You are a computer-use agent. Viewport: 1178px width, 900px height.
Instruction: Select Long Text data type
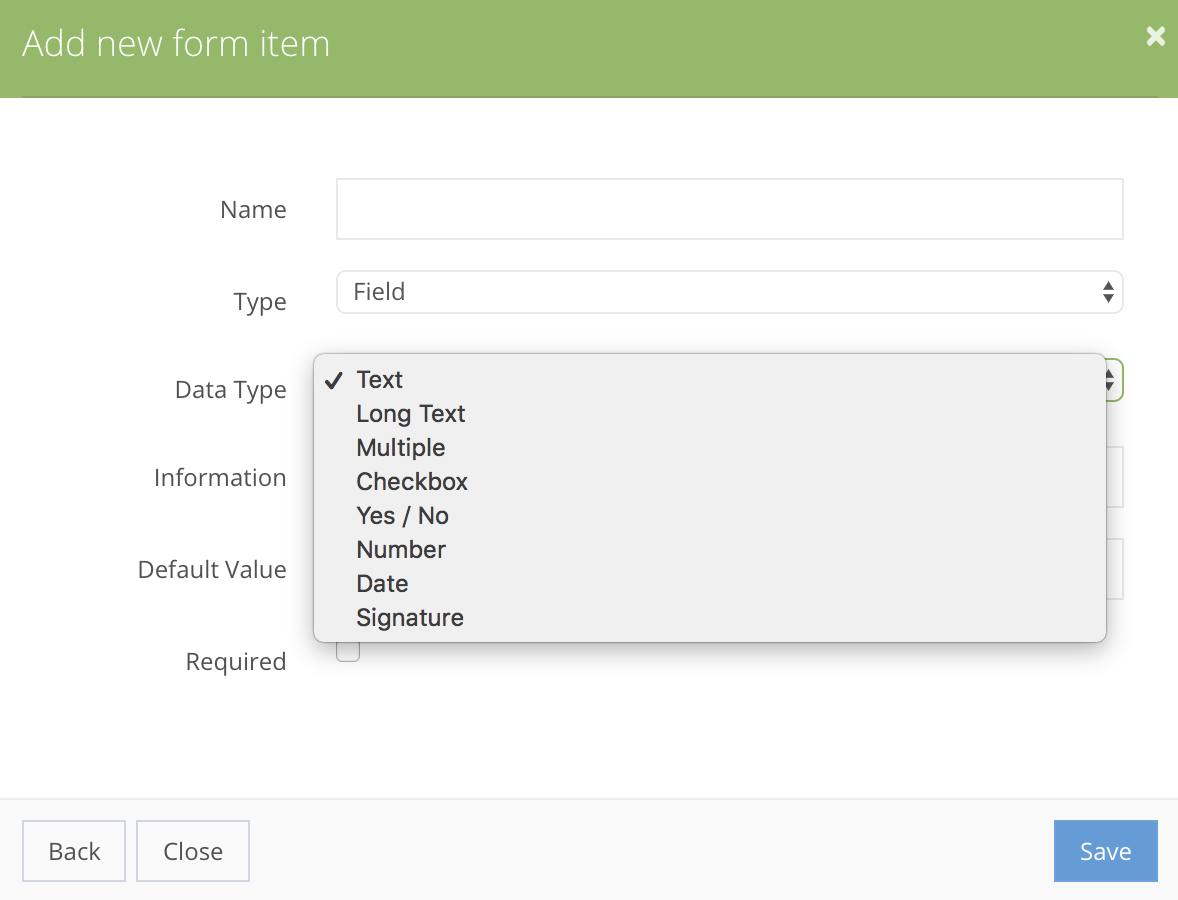(410, 414)
